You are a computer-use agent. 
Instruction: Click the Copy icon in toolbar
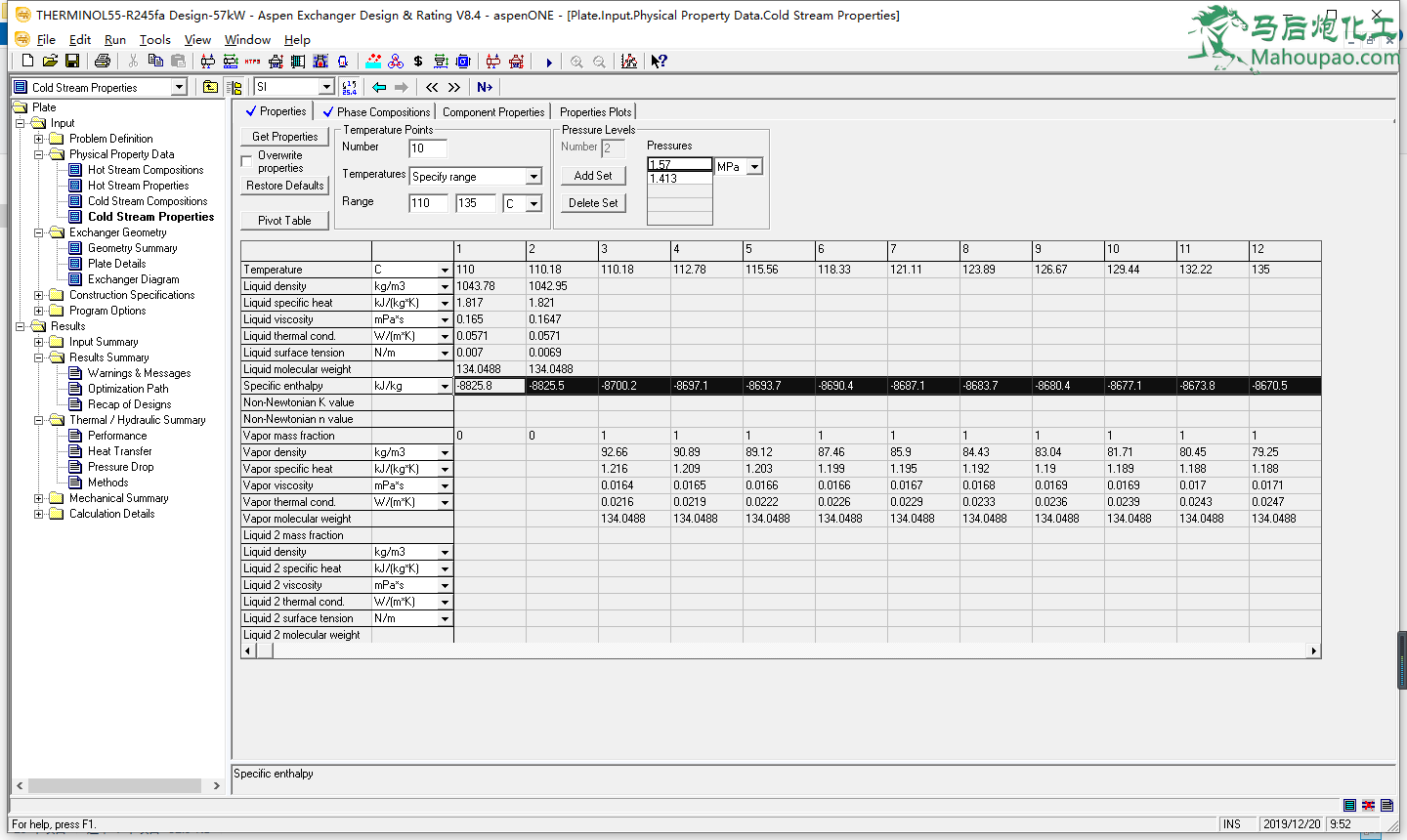[155, 62]
